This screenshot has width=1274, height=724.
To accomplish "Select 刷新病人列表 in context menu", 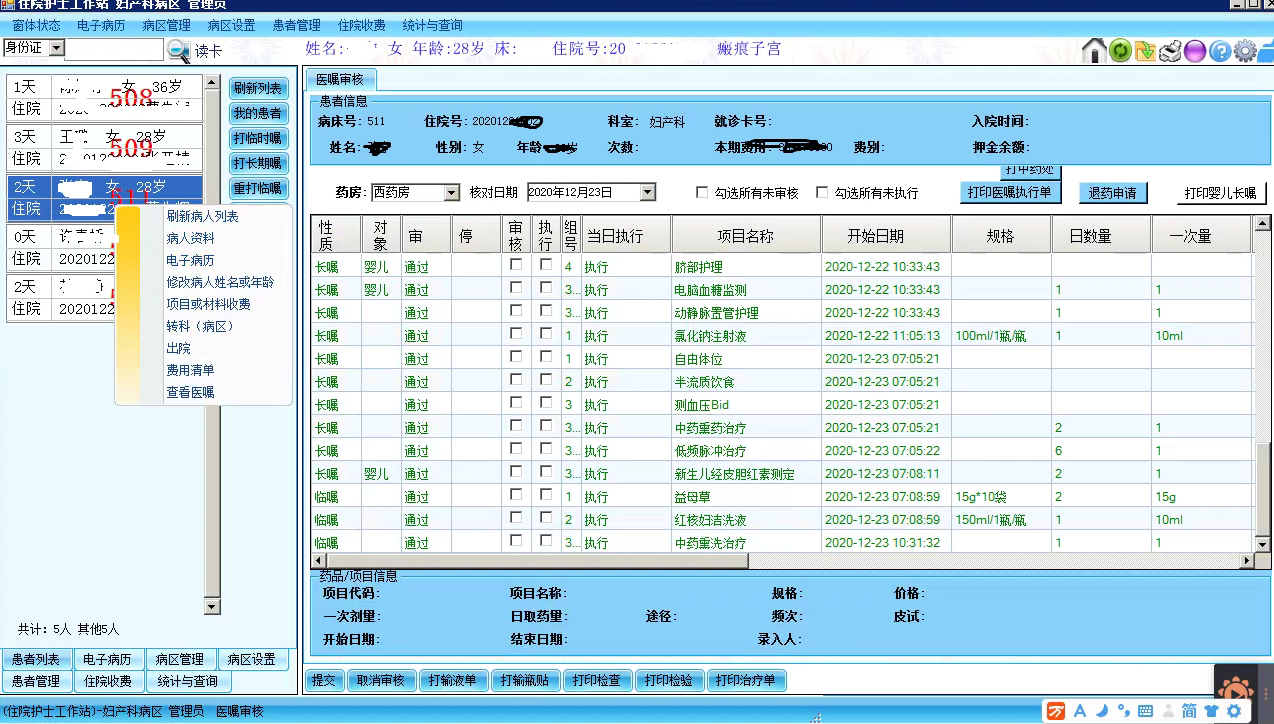I will pos(203,216).
